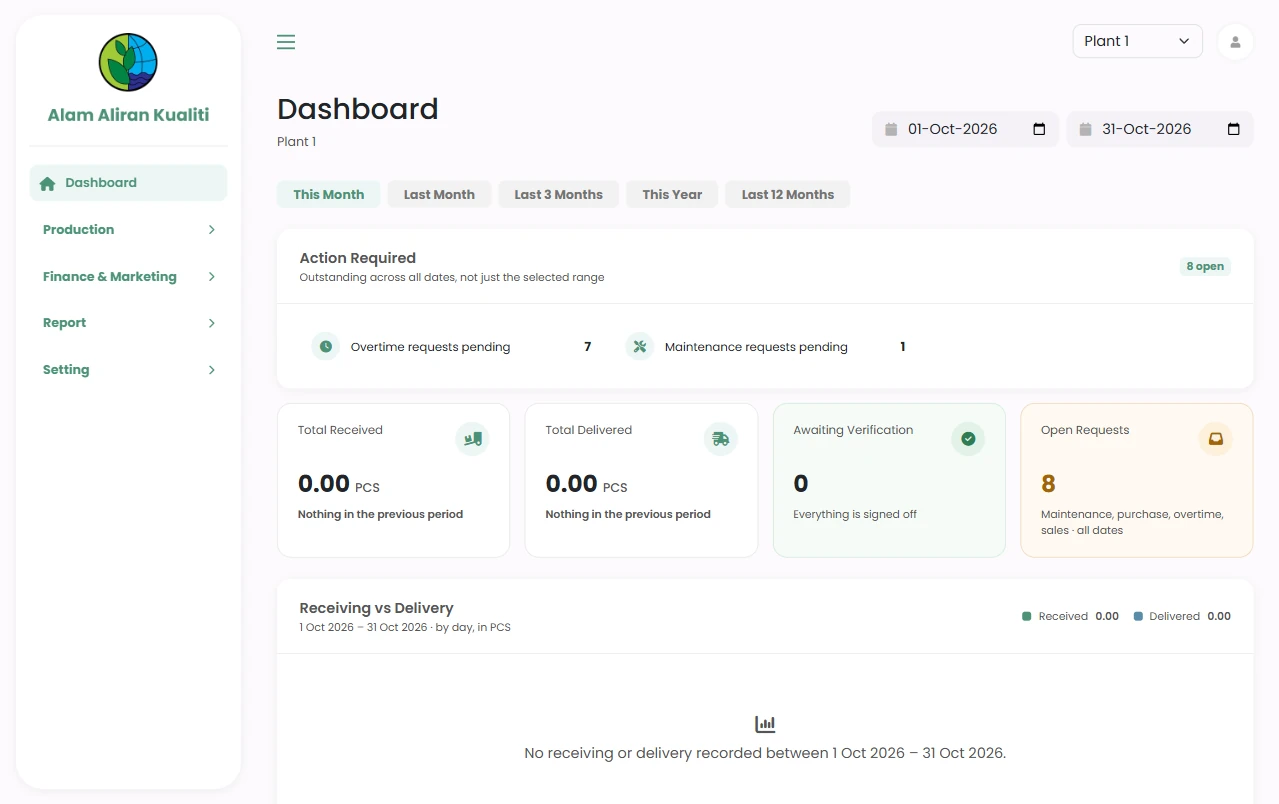This screenshot has height=804, width=1279.
Task: Click the Dashboard page heading
Action: pyautogui.click(x=358, y=109)
